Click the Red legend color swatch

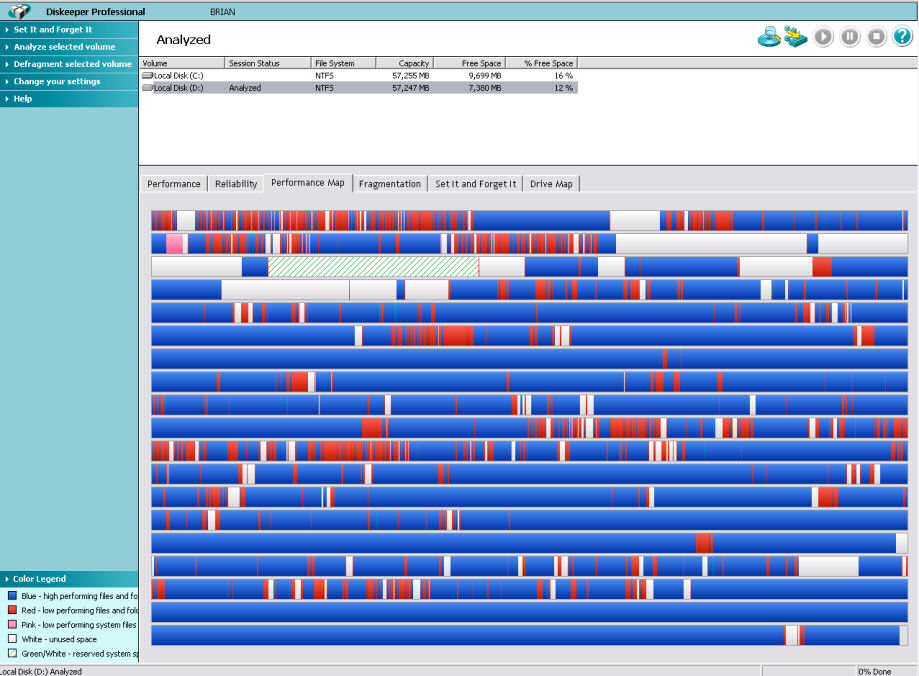click(12, 610)
